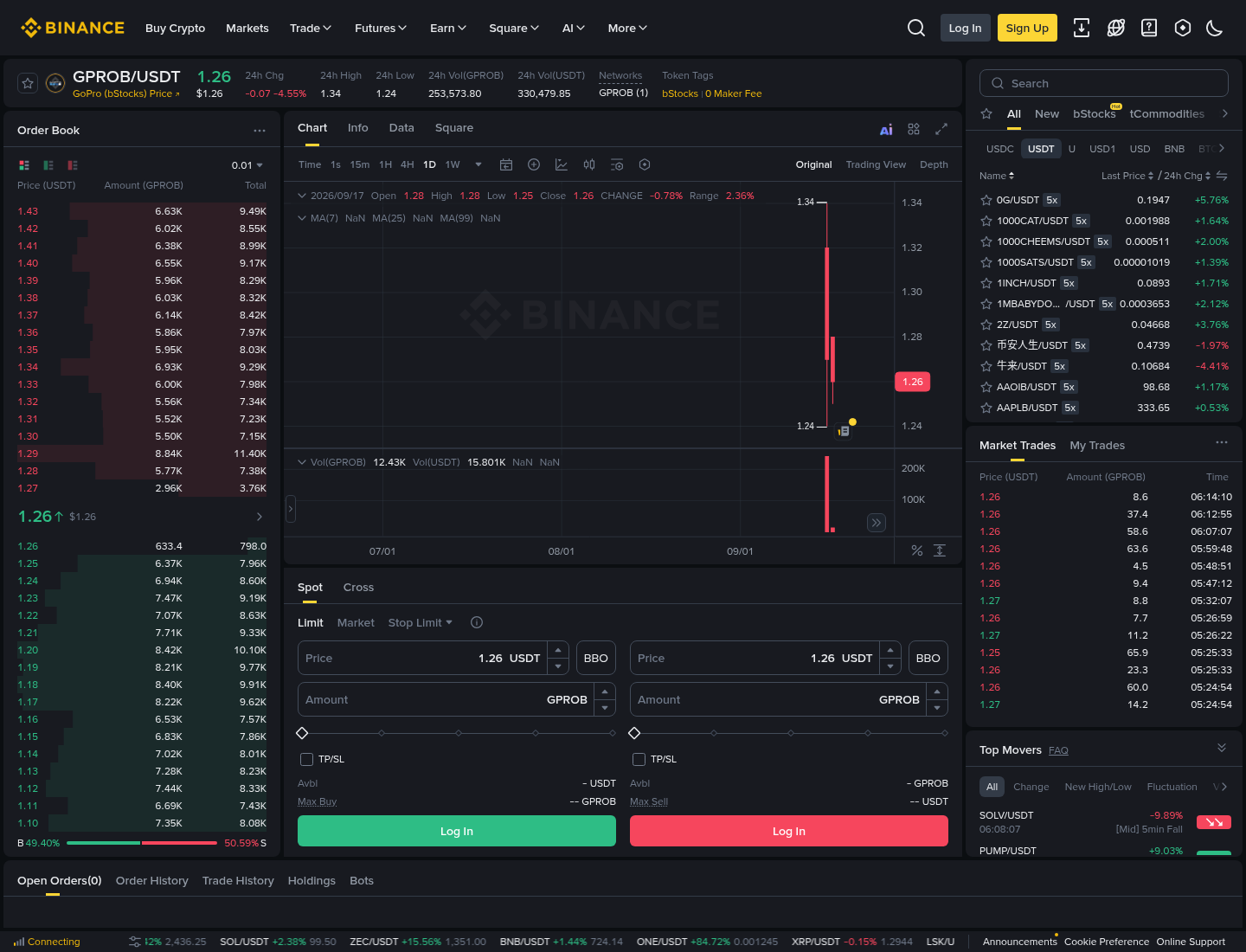Show buy orders only view in order book
Image resolution: width=1246 pixels, height=952 pixels.
(48, 165)
